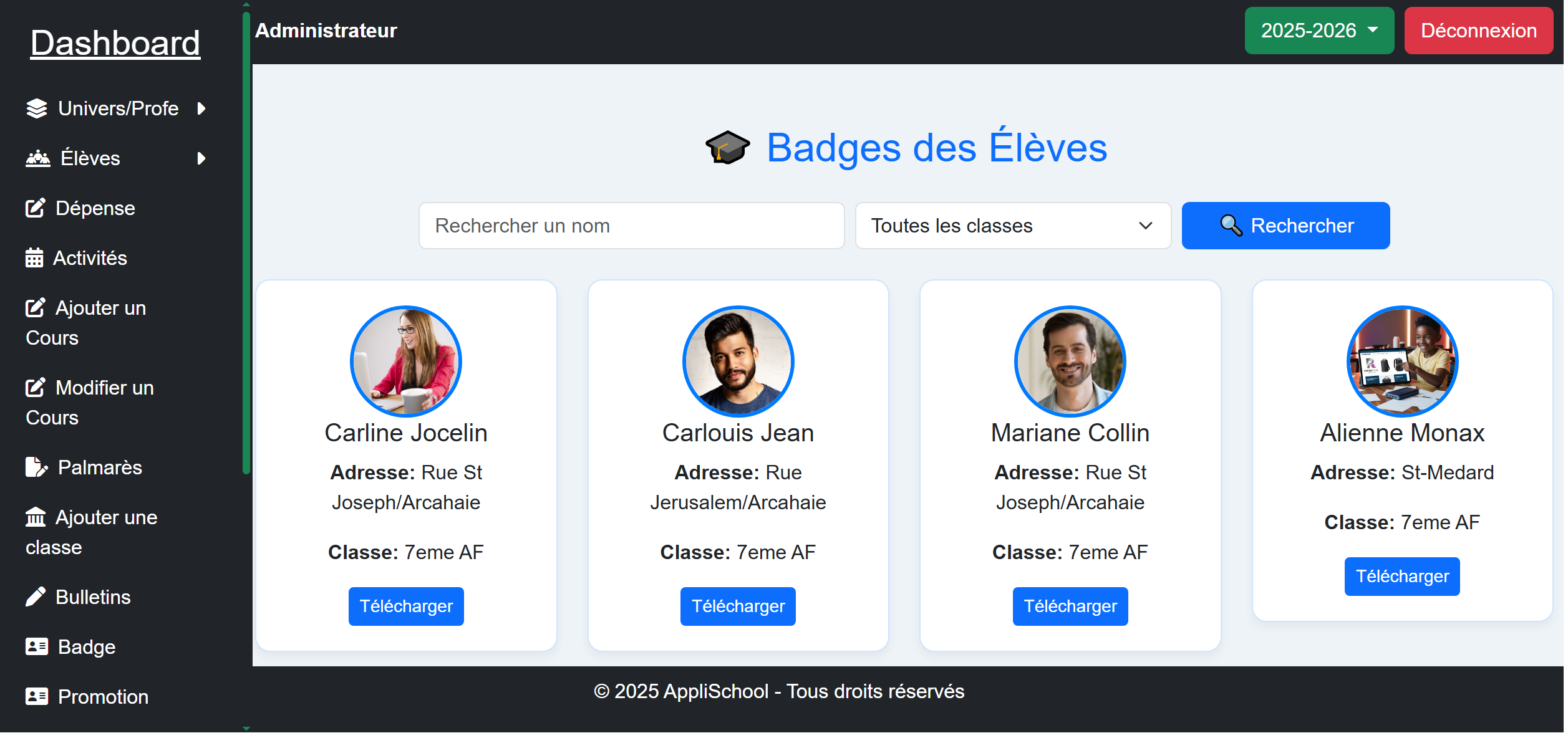The width and height of the screenshot is (1568, 738).
Task: Focus the Rechercher un nom field
Action: [631, 226]
